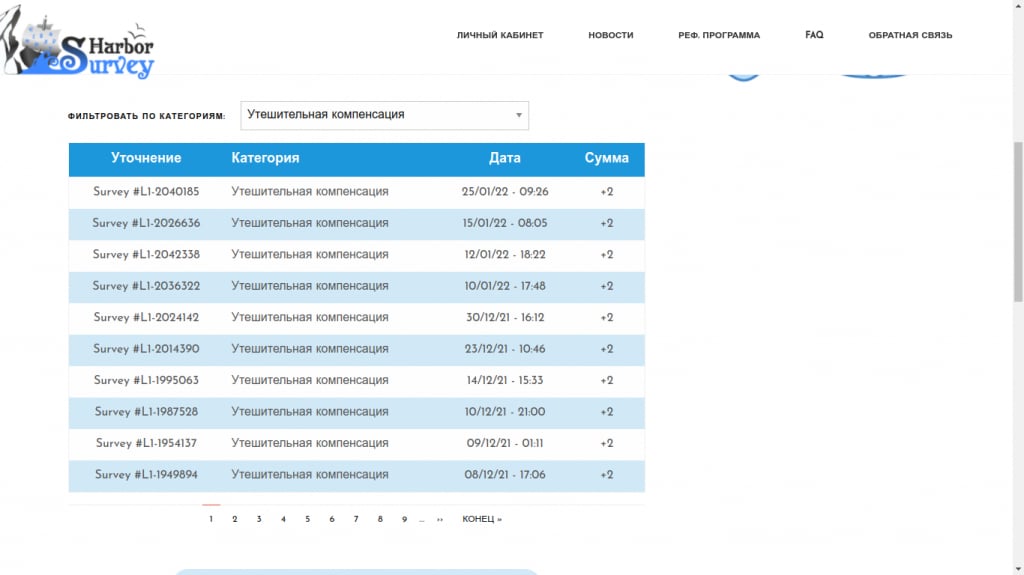This screenshot has width=1024, height=575.
Task: Click date 09/12/21 - 01:11
Action: (x=505, y=443)
